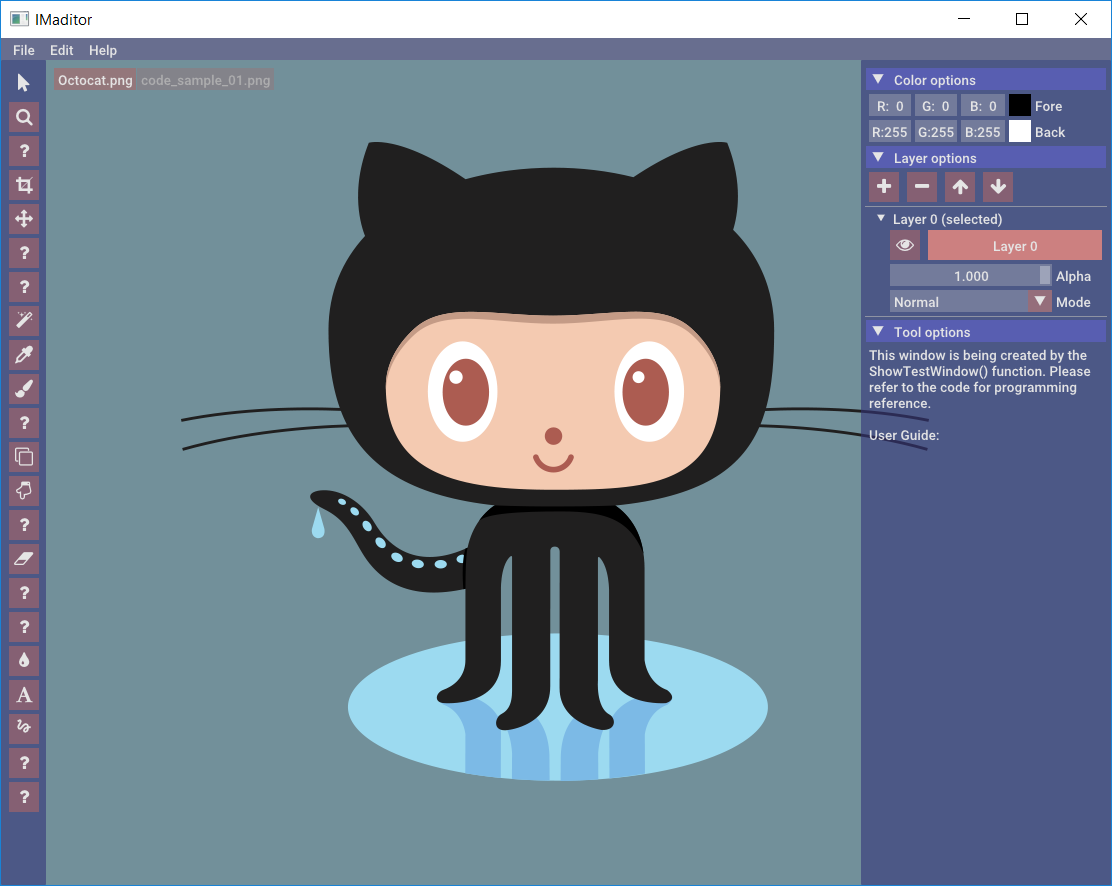Image resolution: width=1112 pixels, height=886 pixels.
Task: Click the "Mode" label
Action: pos(1073,301)
